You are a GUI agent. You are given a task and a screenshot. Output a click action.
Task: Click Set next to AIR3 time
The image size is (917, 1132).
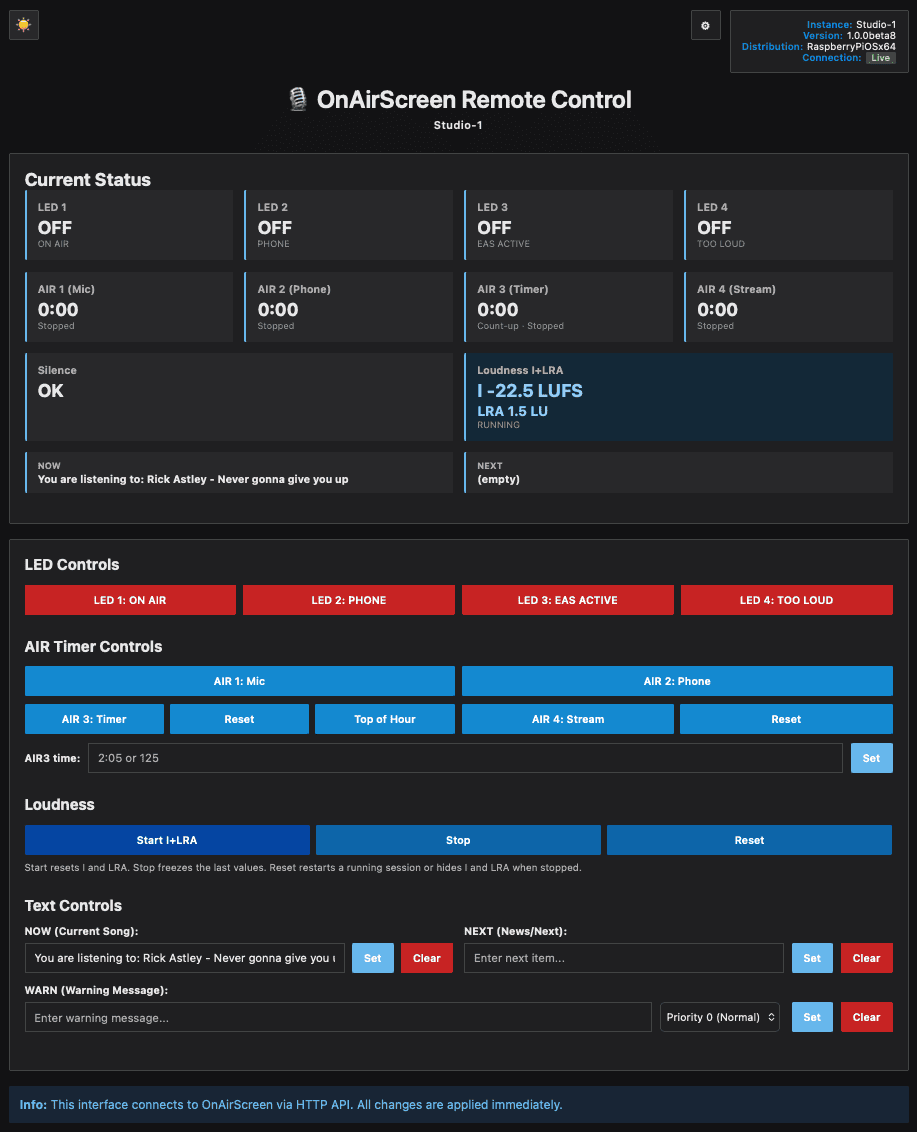(872, 758)
